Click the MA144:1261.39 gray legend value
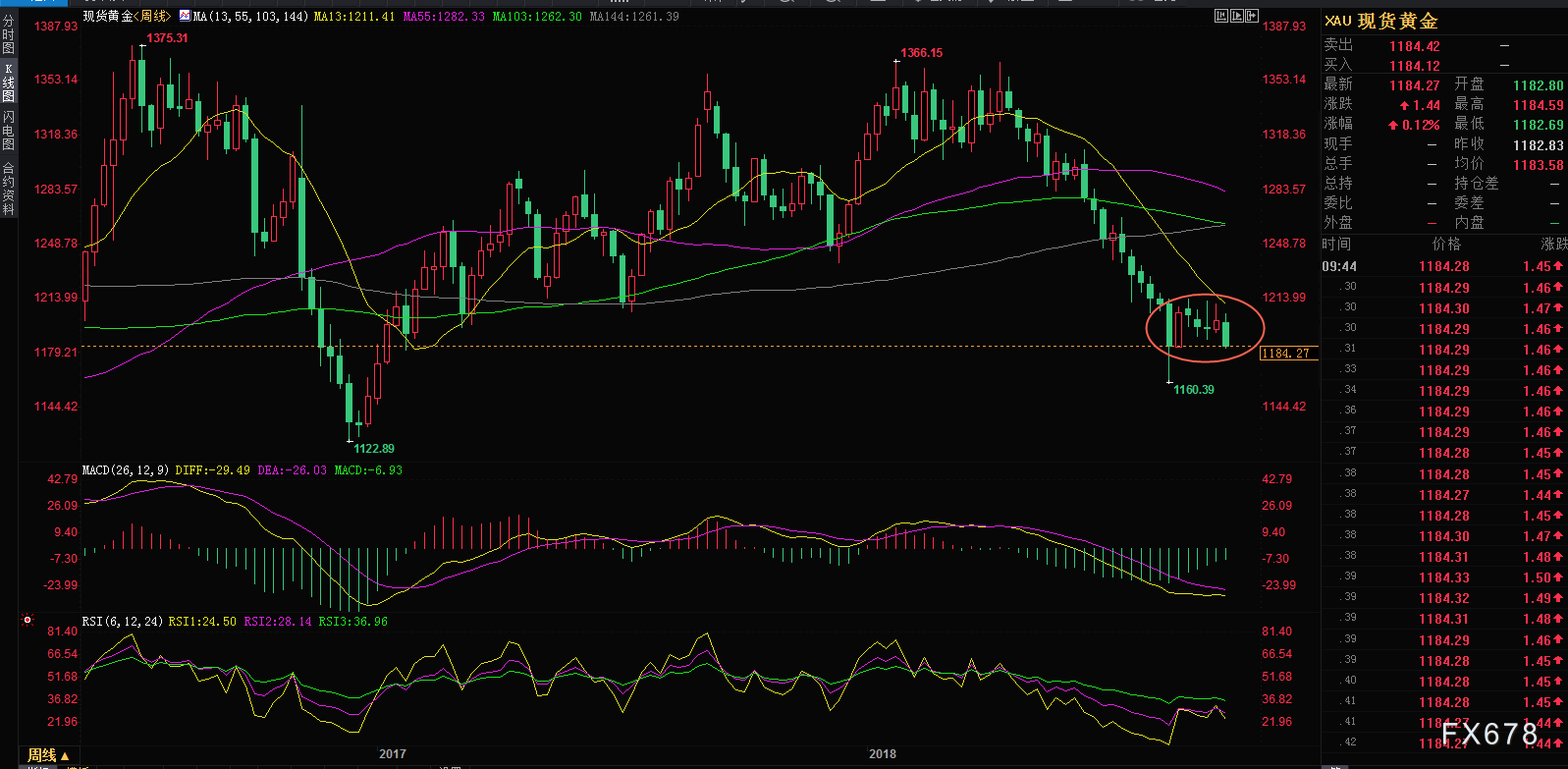 [634, 17]
